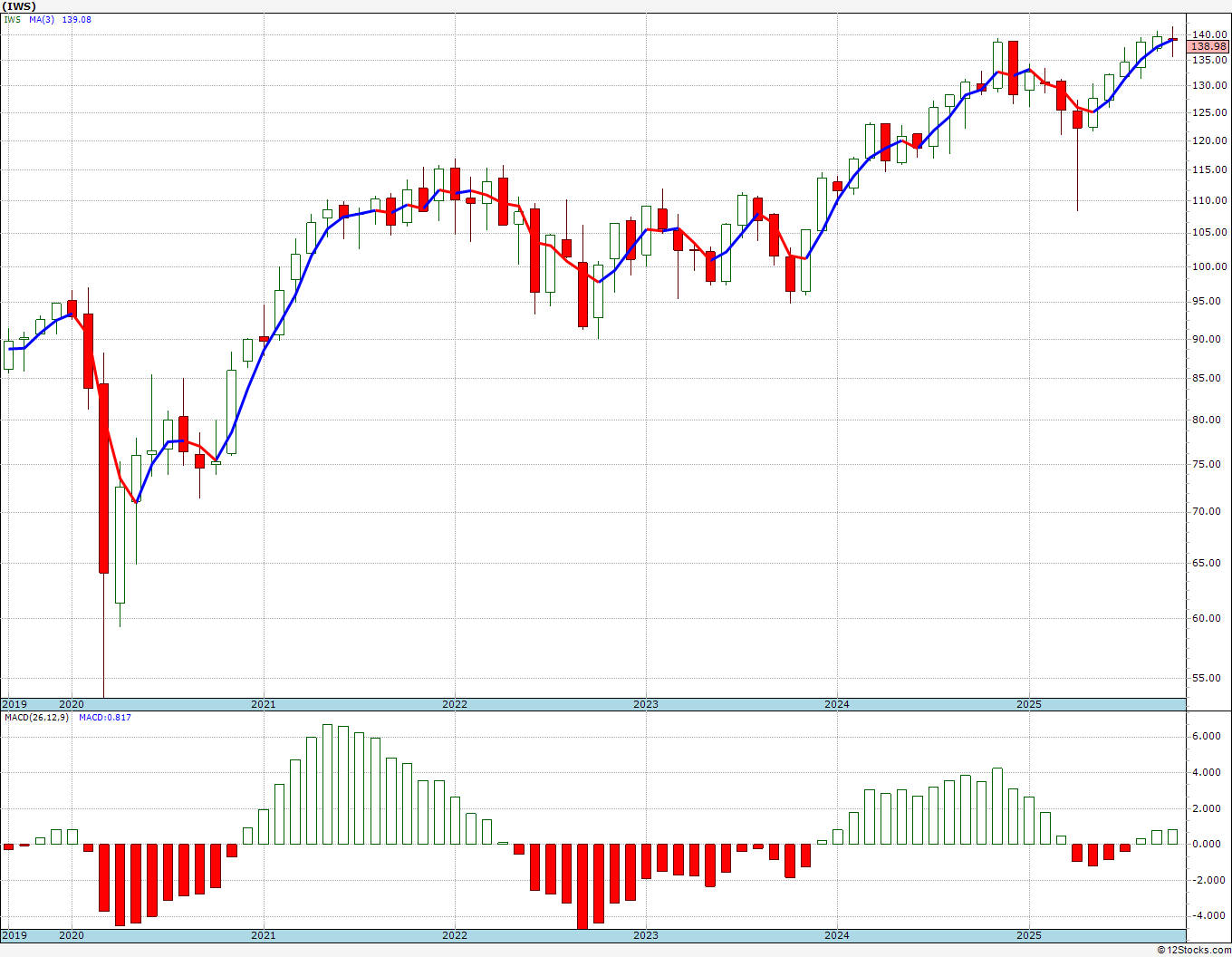
Task: Click 2021 on the price chart time axis
Action: (x=264, y=704)
